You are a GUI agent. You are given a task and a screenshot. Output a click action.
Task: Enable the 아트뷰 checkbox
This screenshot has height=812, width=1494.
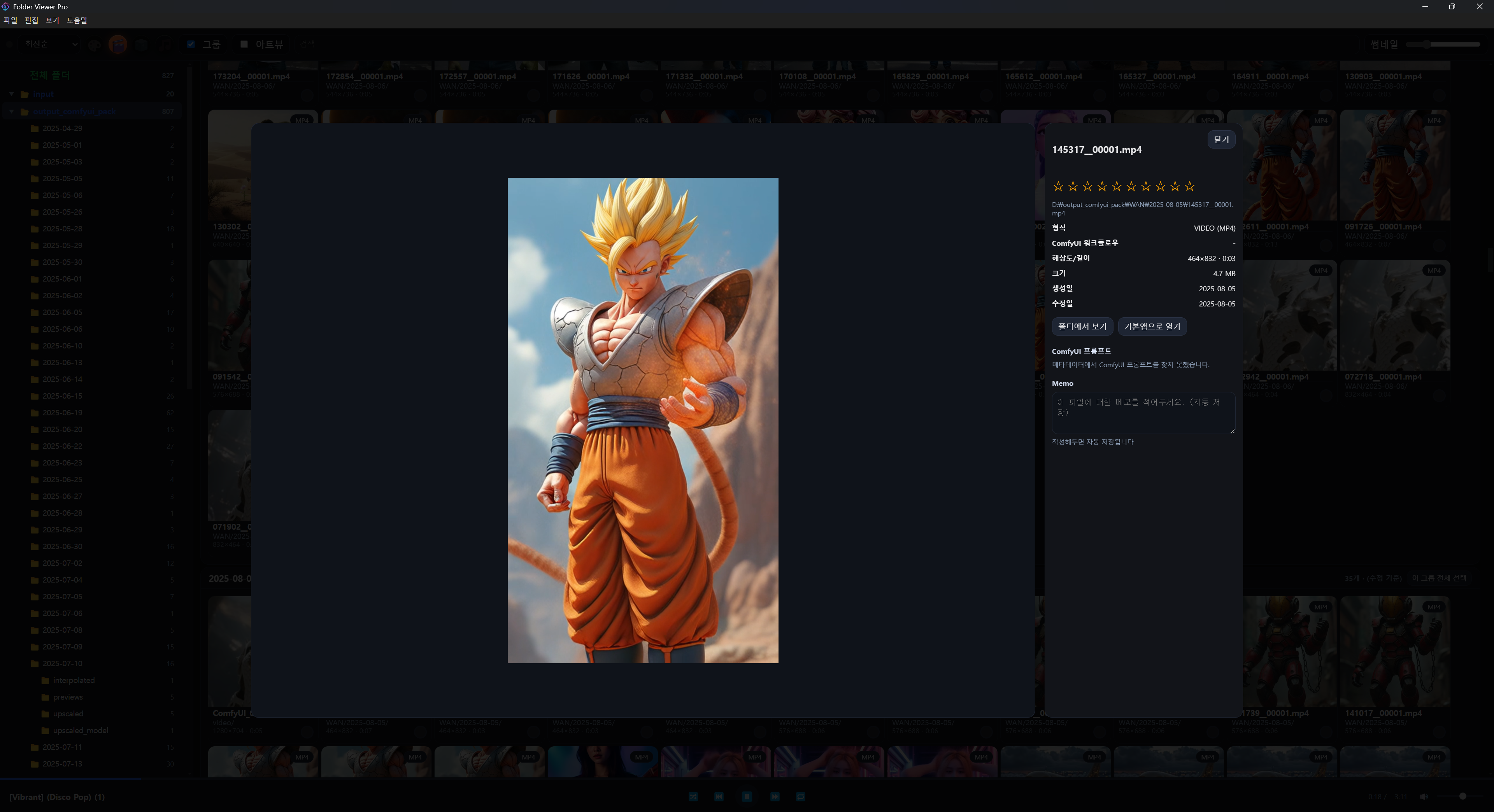pos(244,44)
